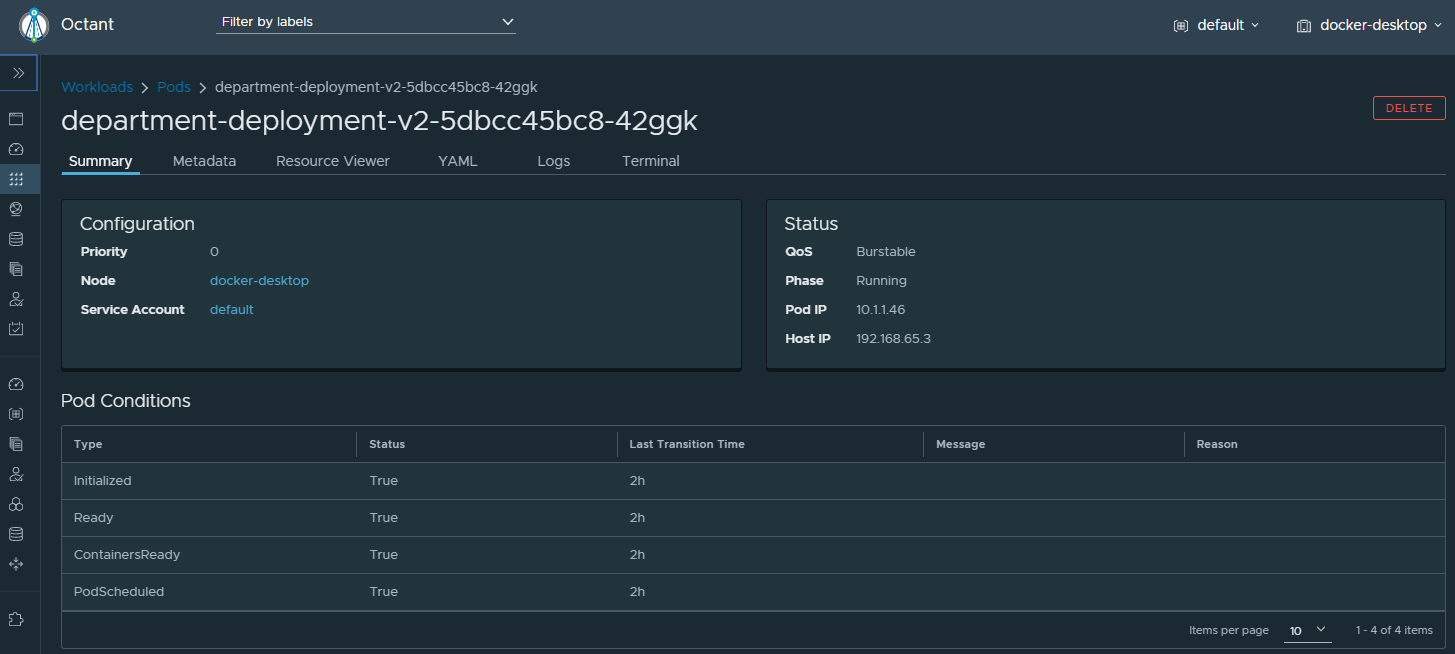
Task: Open the default namespace selector dropdown
Action: pyautogui.click(x=1217, y=25)
